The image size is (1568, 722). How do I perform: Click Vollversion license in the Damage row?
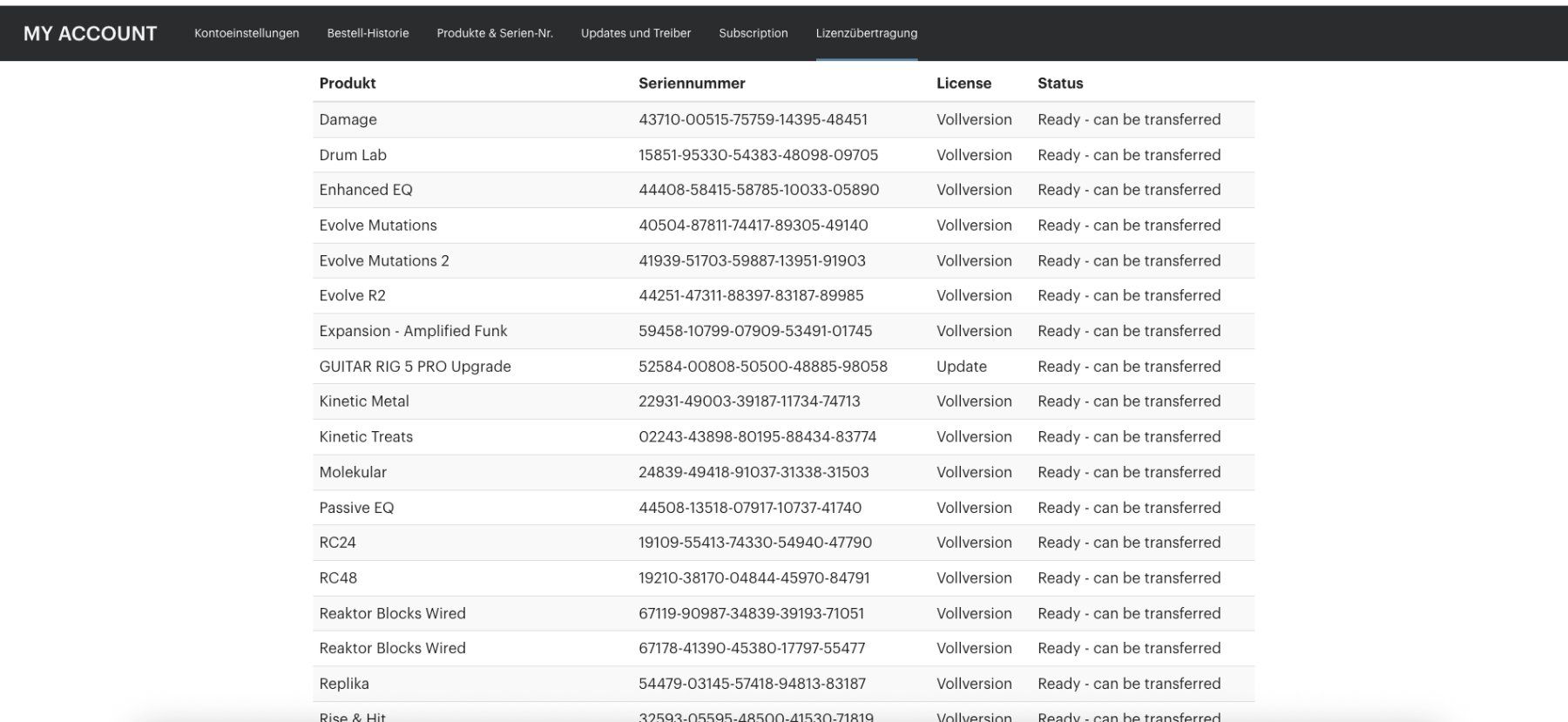974,119
